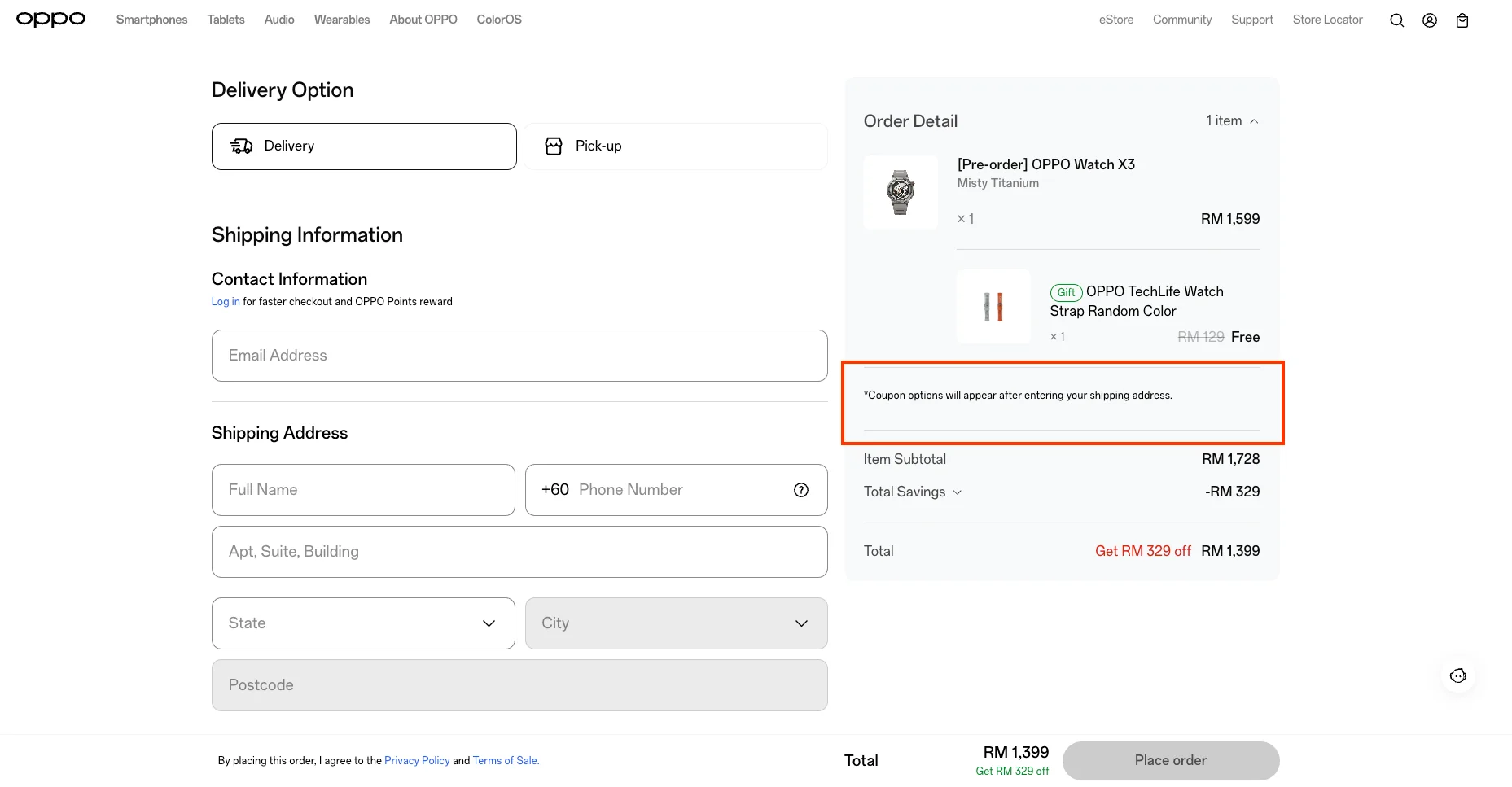Select the Delivery option

click(x=364, y=146)
